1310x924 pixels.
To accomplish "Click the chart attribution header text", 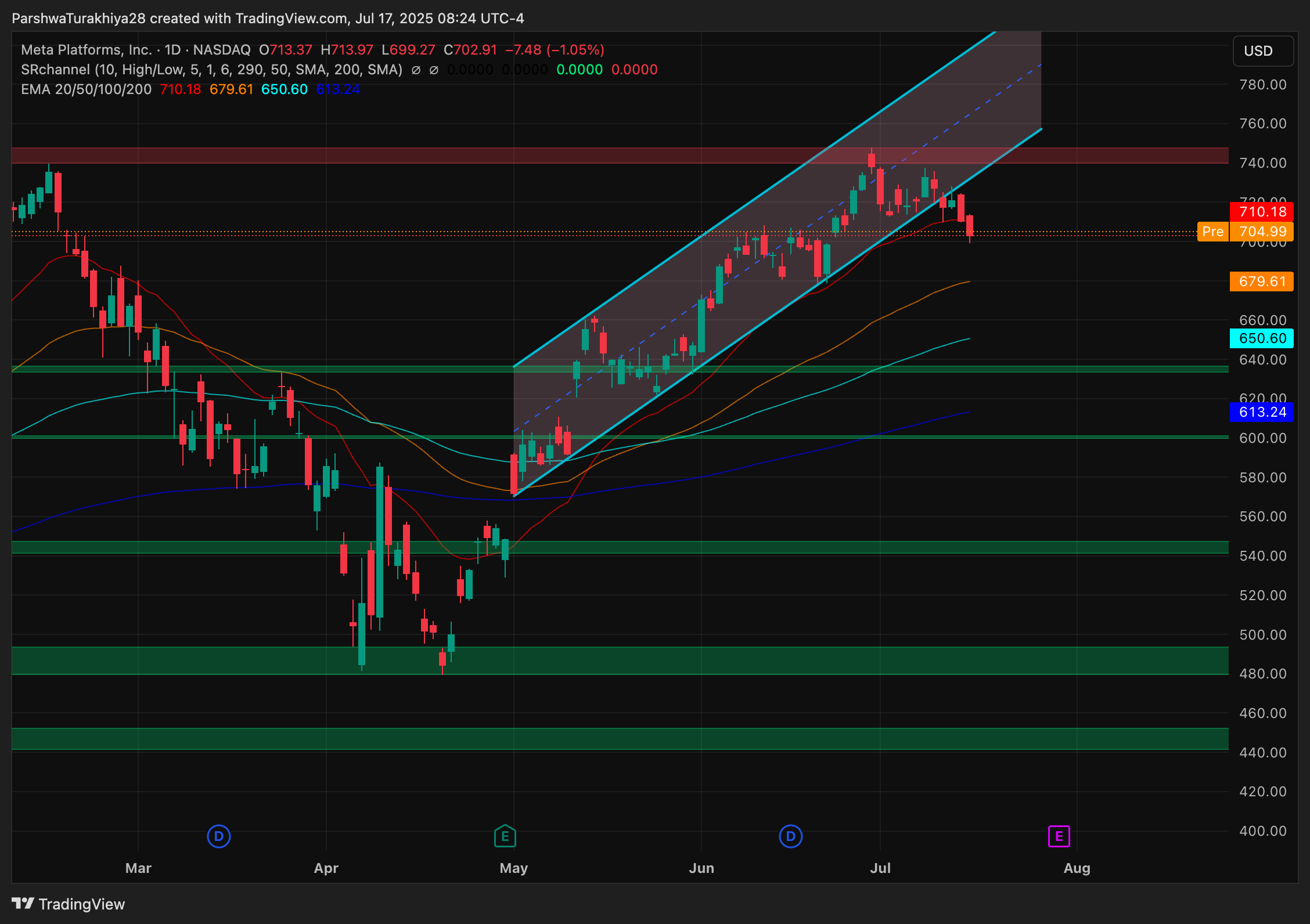I will (x=268, y=19).
